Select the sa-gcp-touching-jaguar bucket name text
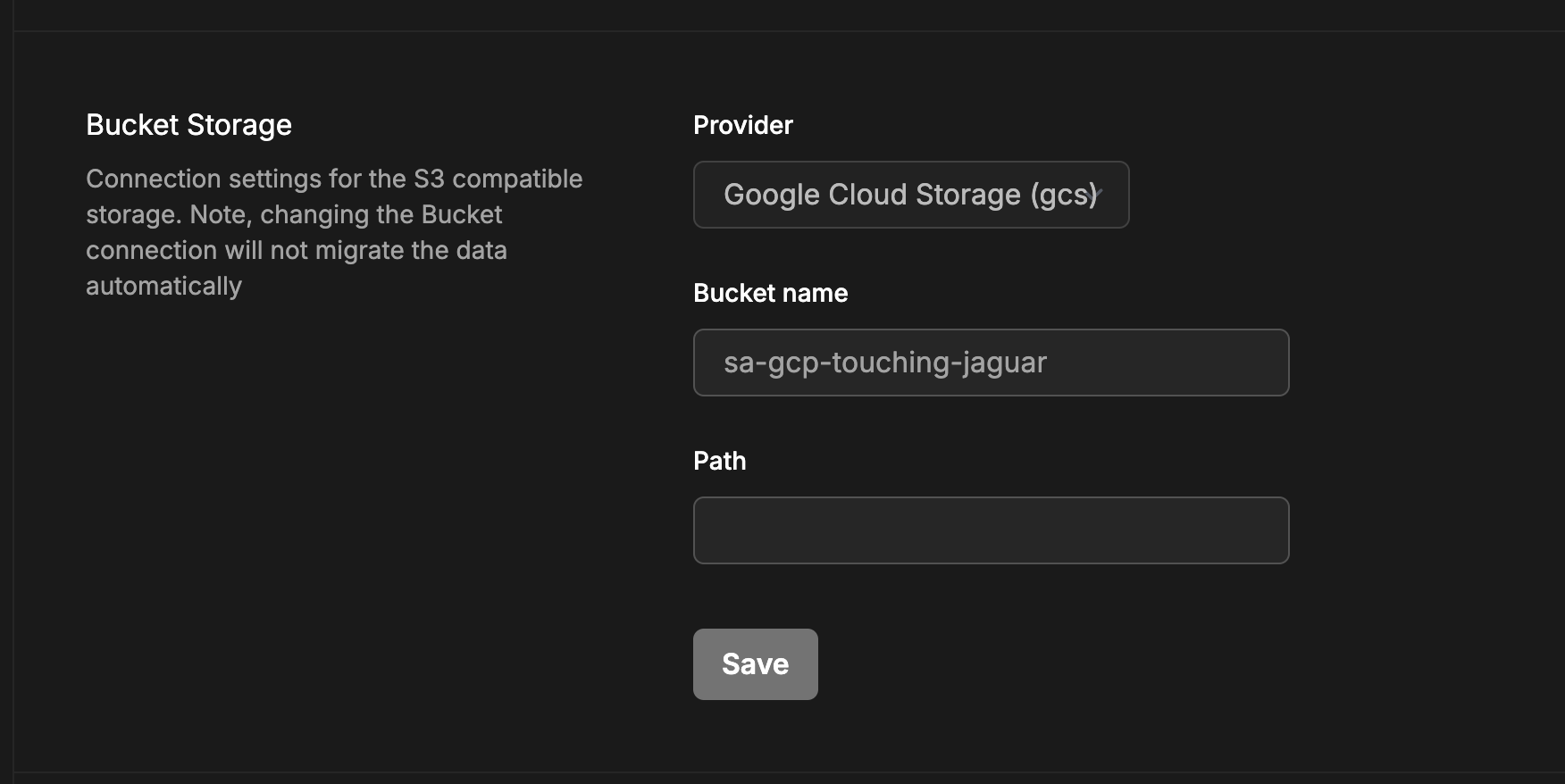The width and height of the screenshot is (1565, 784). pyautogui.click(x=885, y=363)
